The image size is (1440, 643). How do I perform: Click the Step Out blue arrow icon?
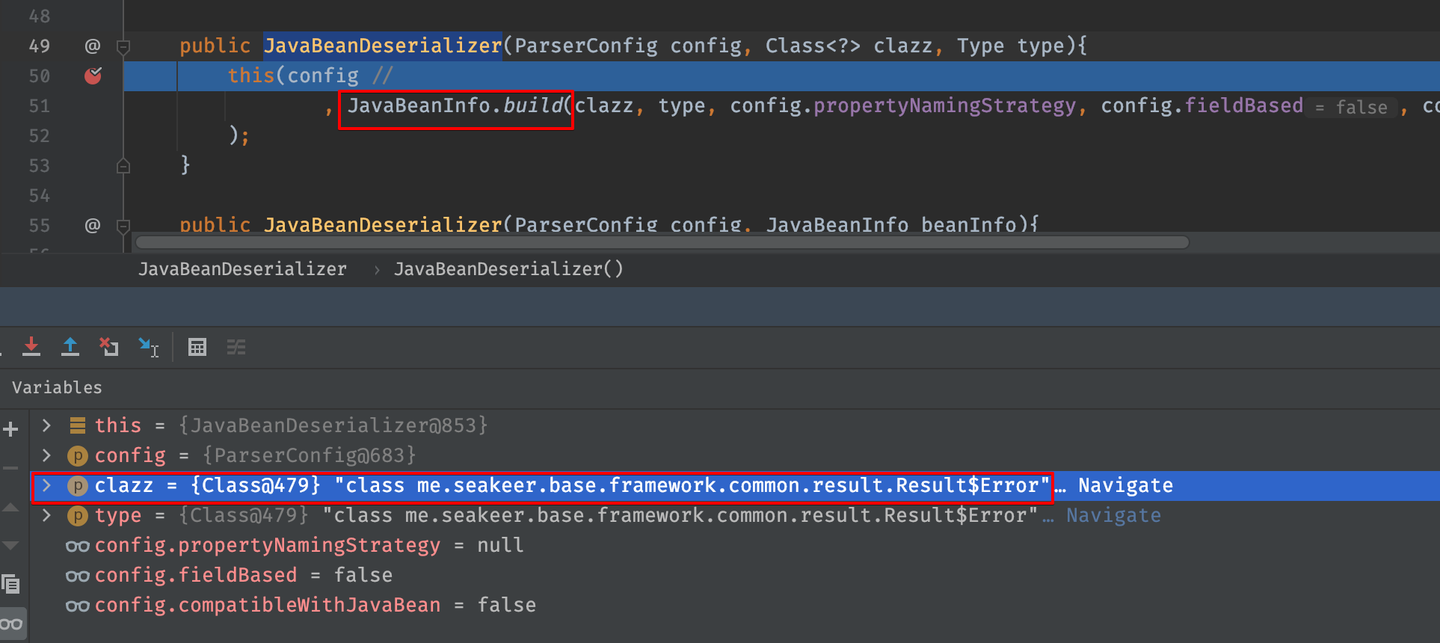tap(70, 347)
